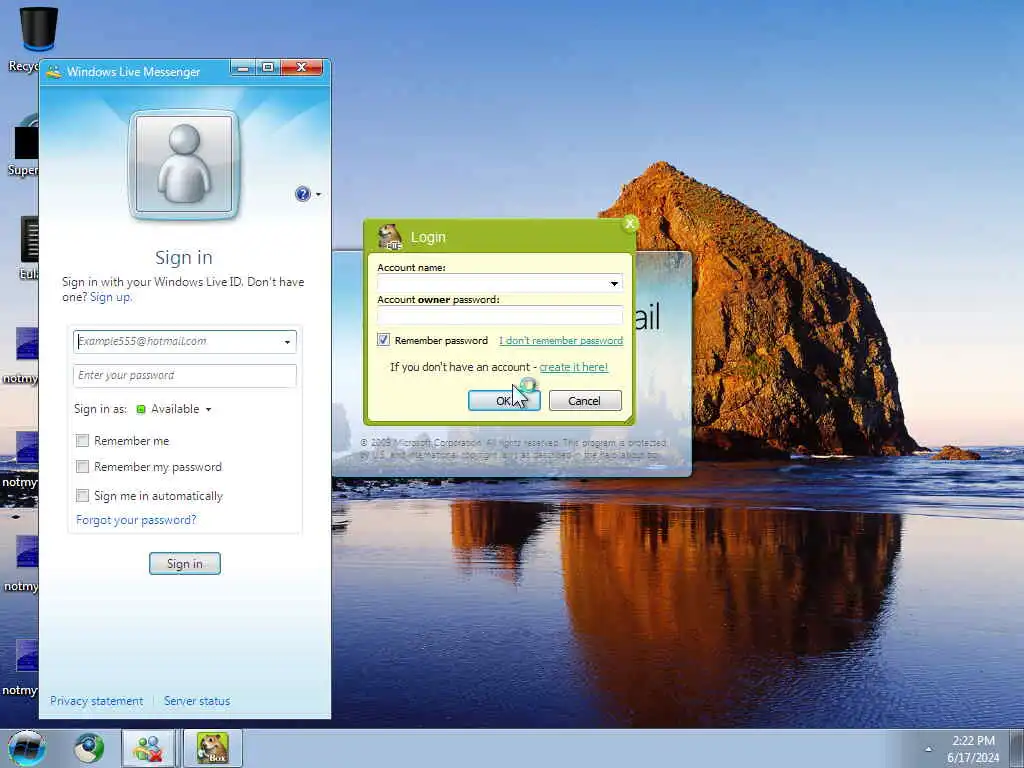Viewport: 1024px width, 768px height.
Task: Select the Box groundhog taskbar button
Action: tap(213, 748)
